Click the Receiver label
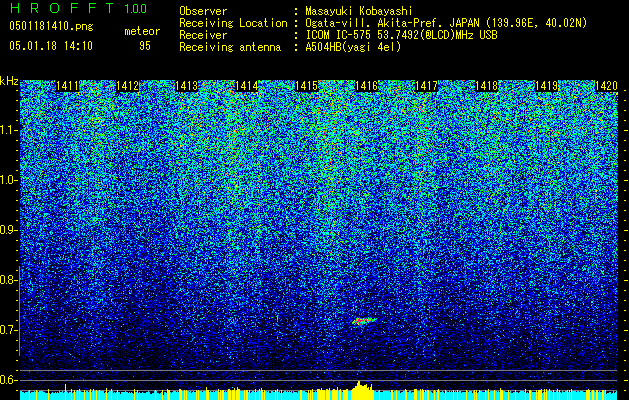This screenshot has width=629, height=400. (203, 35)
